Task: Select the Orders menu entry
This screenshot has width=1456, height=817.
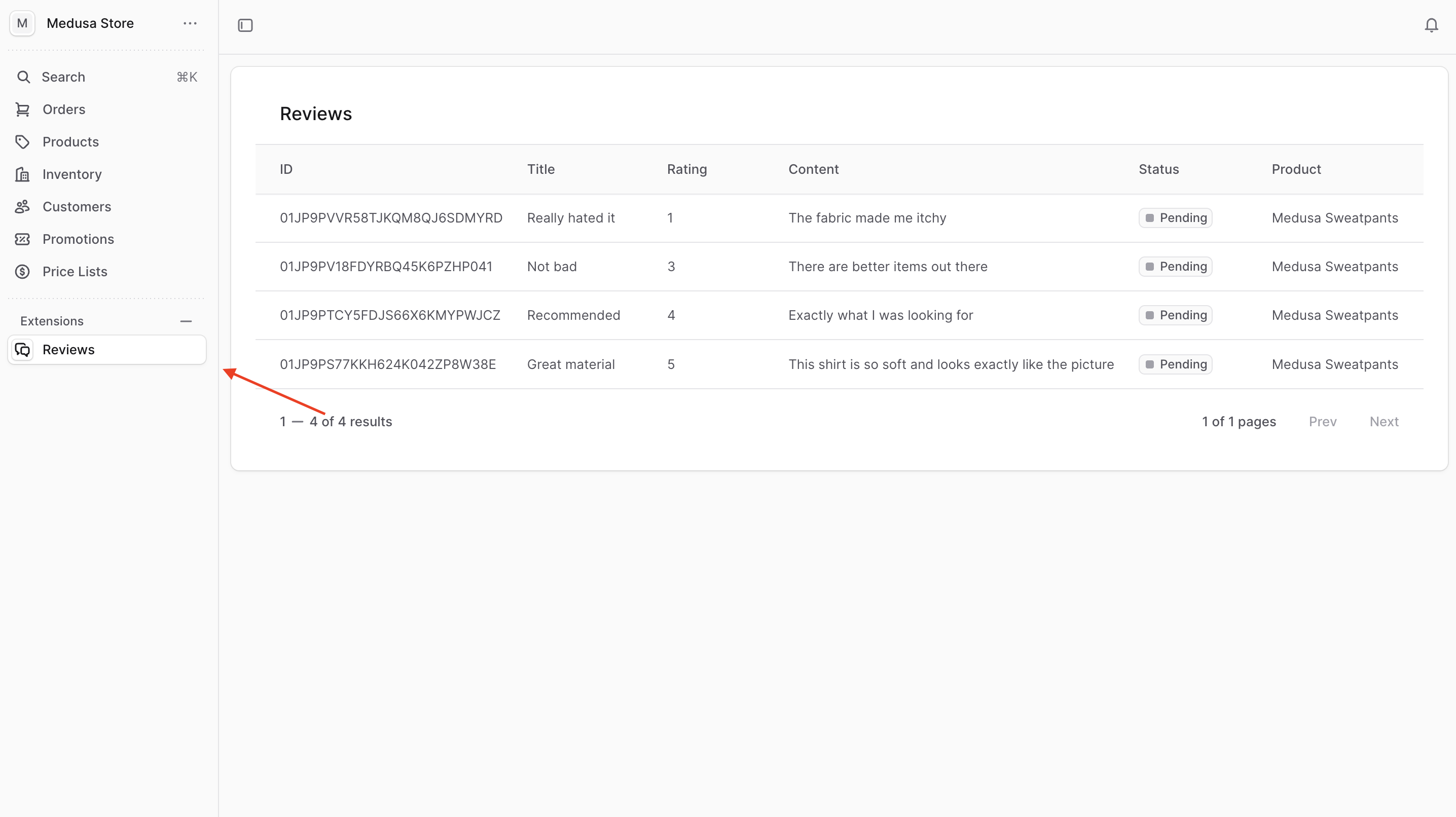Action: tap(63, 109)
